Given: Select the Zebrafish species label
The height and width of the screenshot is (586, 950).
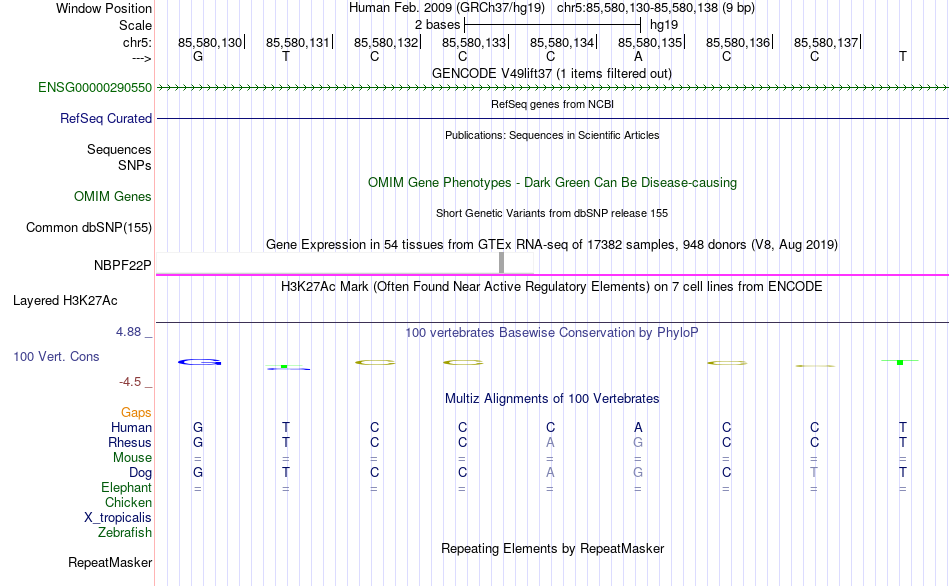Looking at the screenshot, I should coord(125,533).
